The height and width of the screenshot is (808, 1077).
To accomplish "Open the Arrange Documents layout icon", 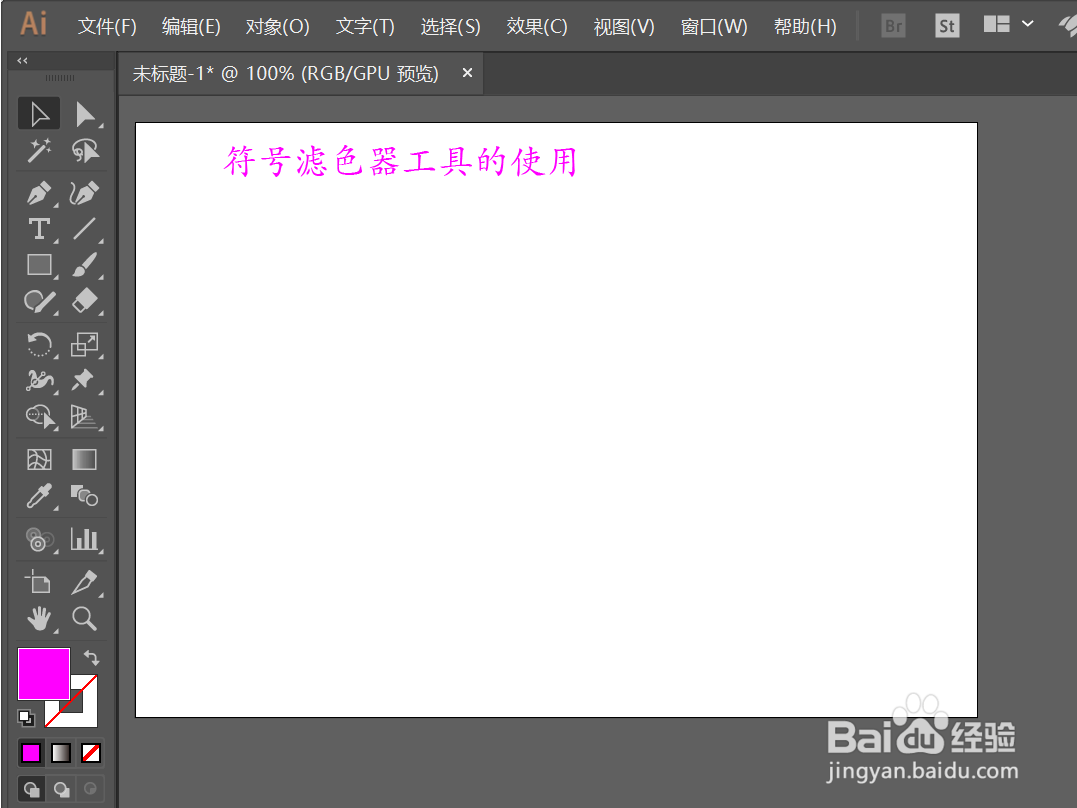I will pos(996,25).
